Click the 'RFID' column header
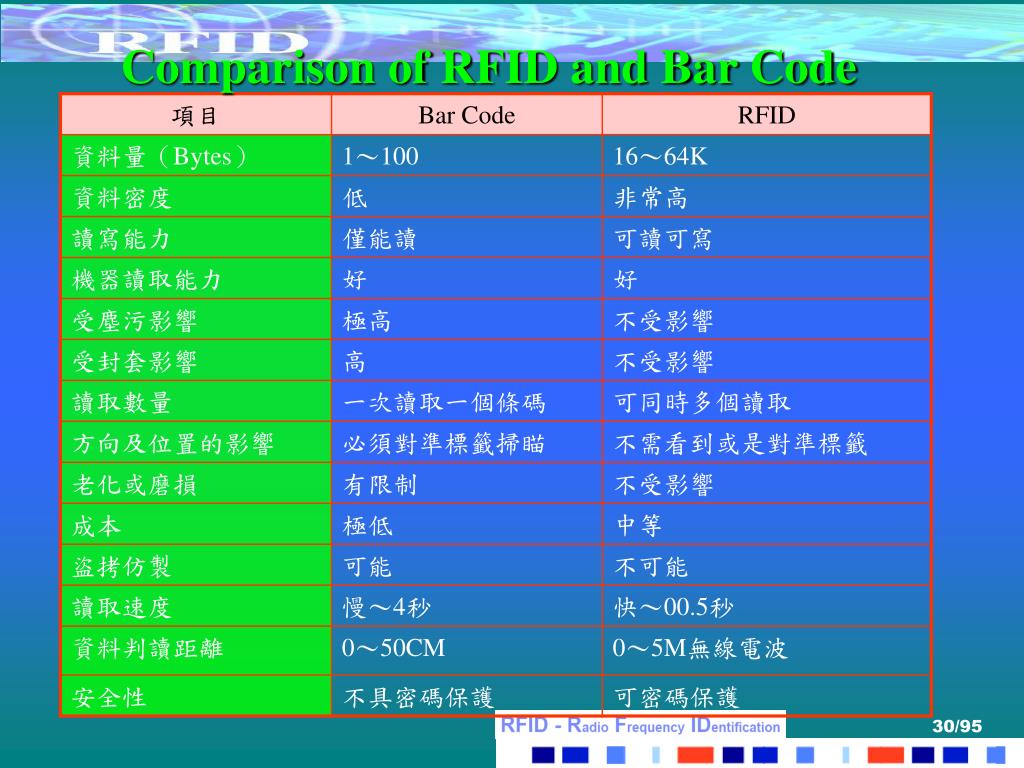Image resolution: width=1024 pixels, height=768 pixels. point(766,116)
